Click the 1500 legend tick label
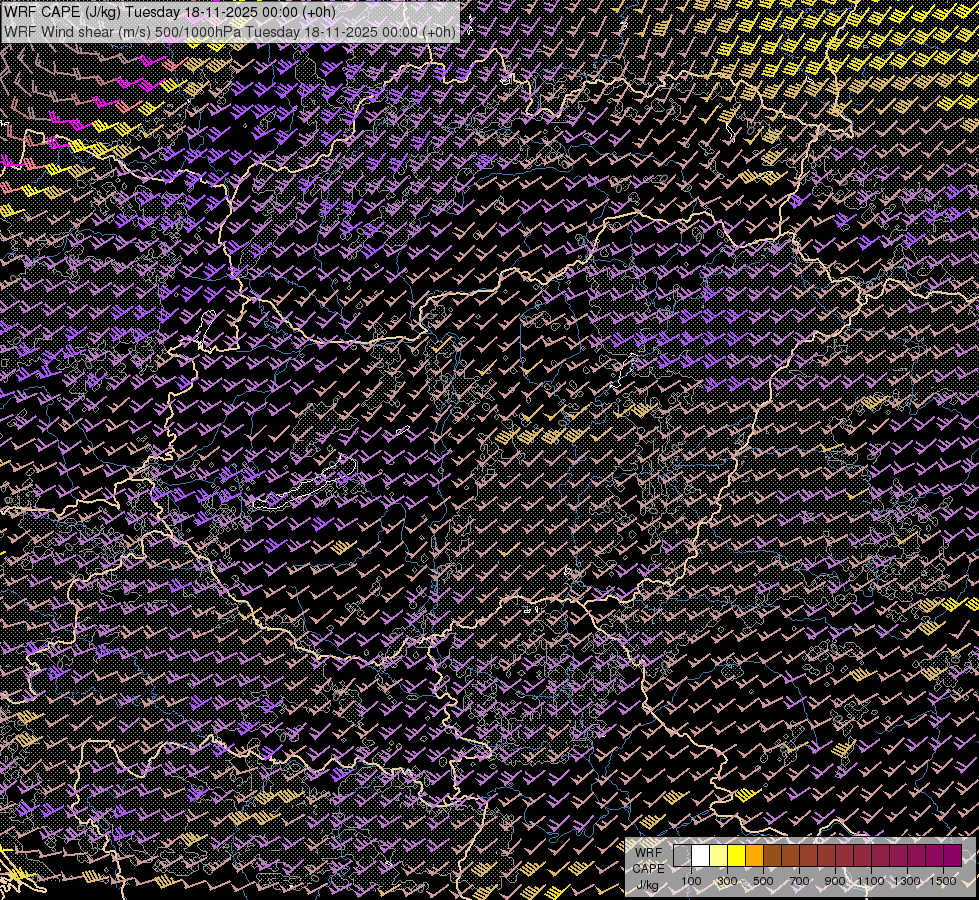 [942, 881]
